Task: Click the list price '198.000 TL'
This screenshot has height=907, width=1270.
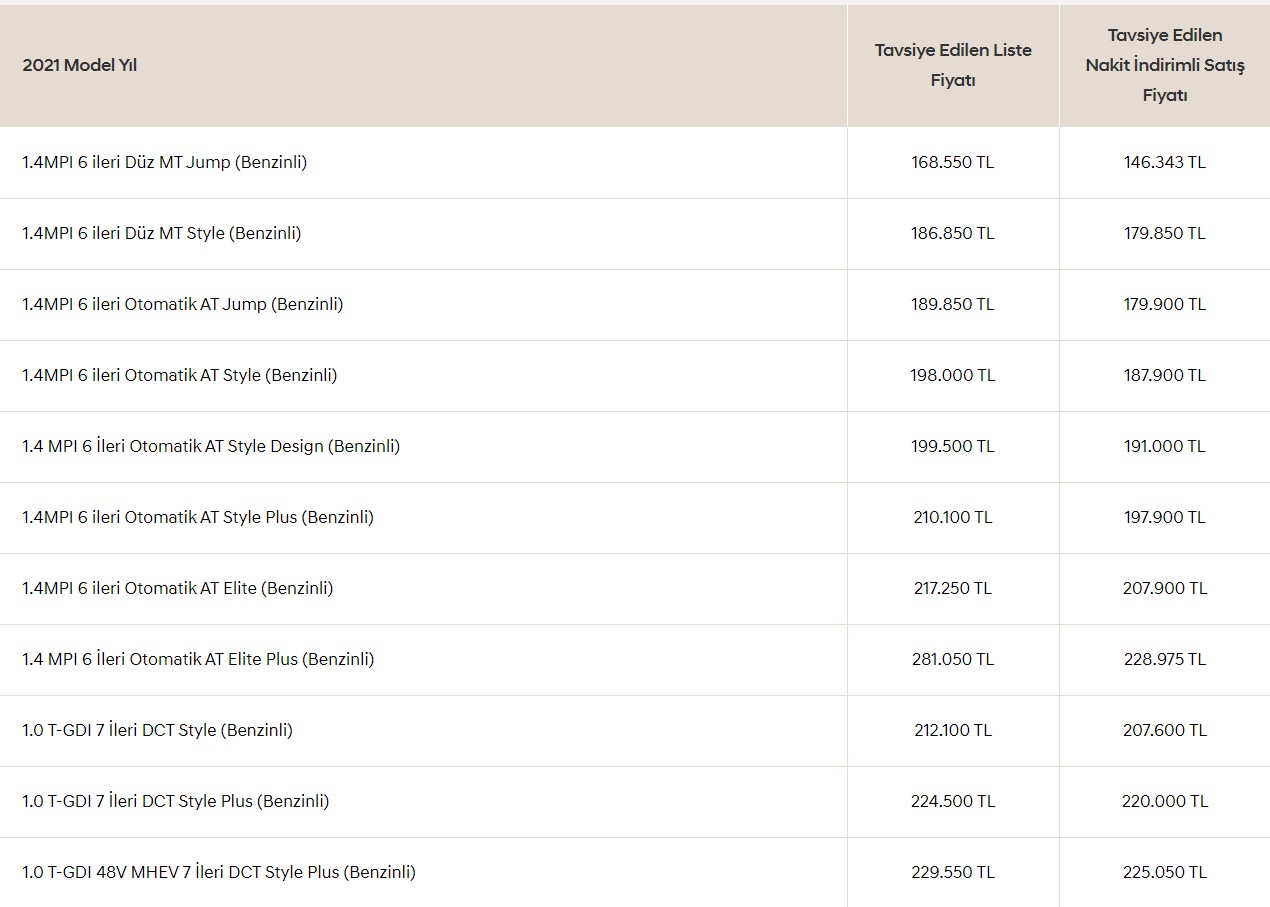Action: (x=953, y=375)
